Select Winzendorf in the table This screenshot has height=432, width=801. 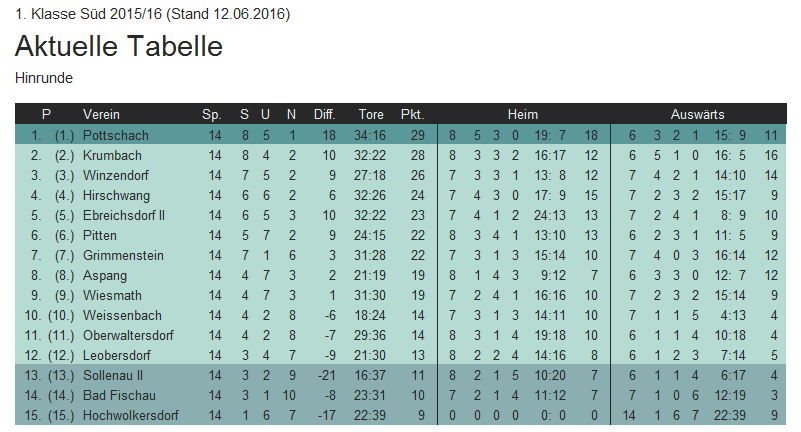[116, 175]
